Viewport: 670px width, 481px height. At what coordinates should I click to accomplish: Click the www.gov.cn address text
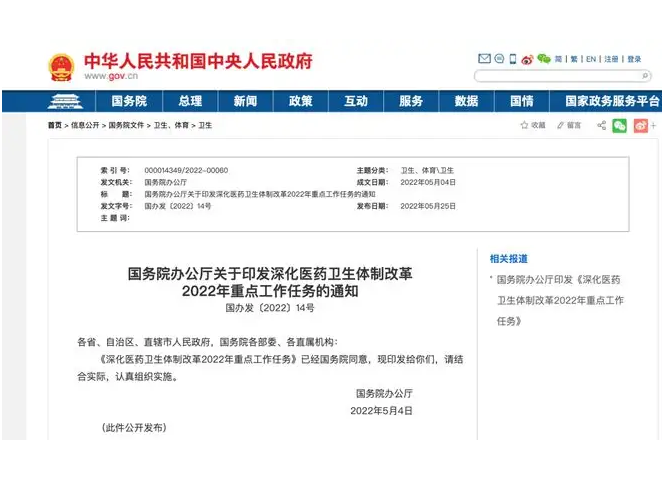point(111,76)
